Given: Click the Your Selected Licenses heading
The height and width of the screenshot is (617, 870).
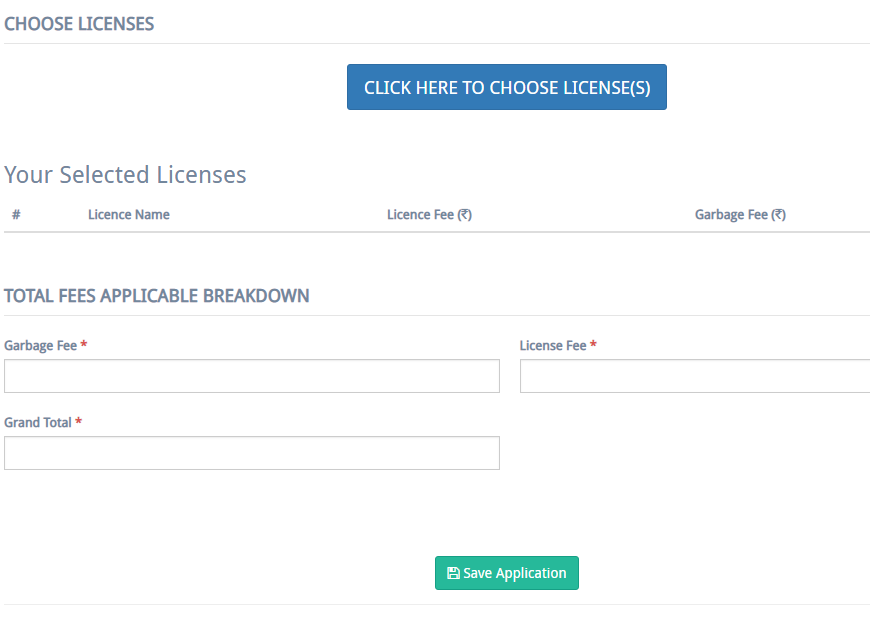Looking at the screenshot, I should [x=125, y=175].
